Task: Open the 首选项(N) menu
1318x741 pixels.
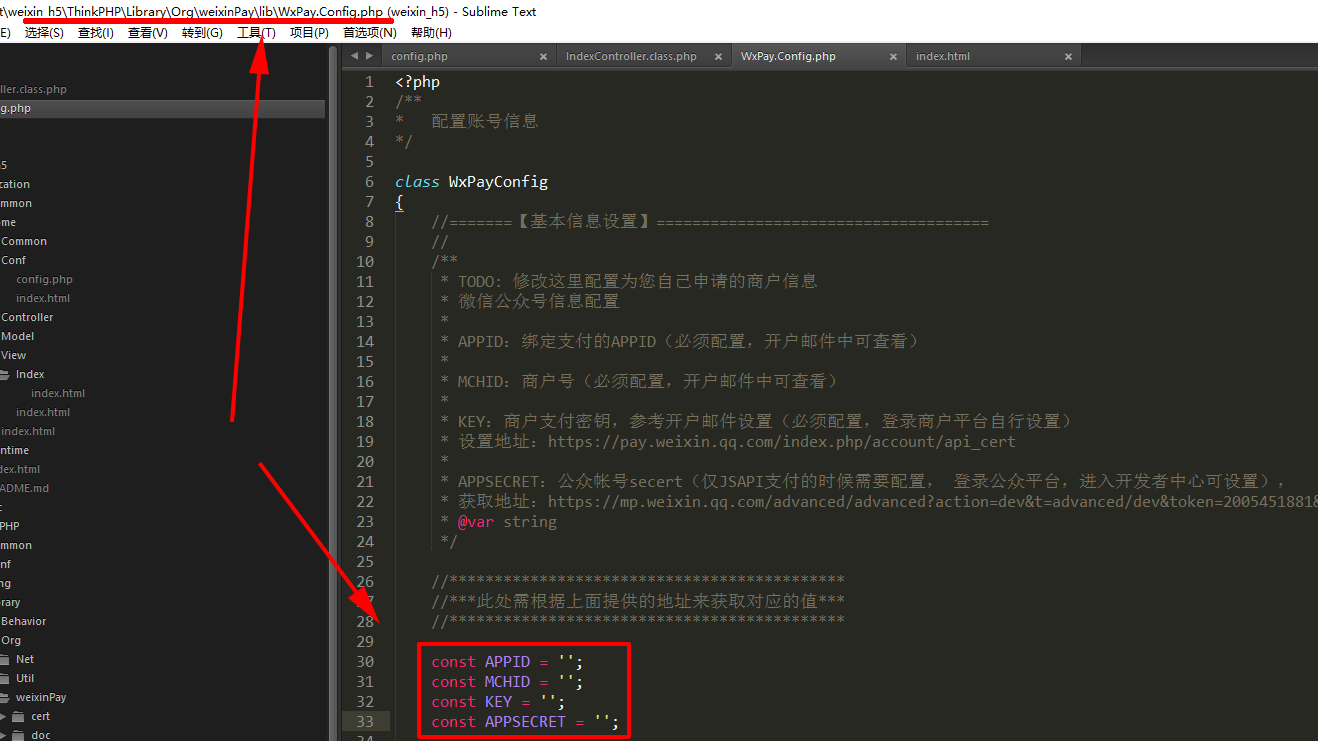Action: 369,33
